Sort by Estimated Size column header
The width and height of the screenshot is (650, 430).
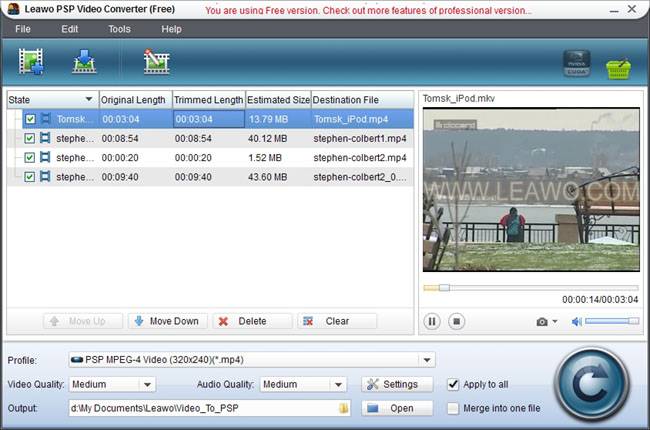click(x=278, y=100)
